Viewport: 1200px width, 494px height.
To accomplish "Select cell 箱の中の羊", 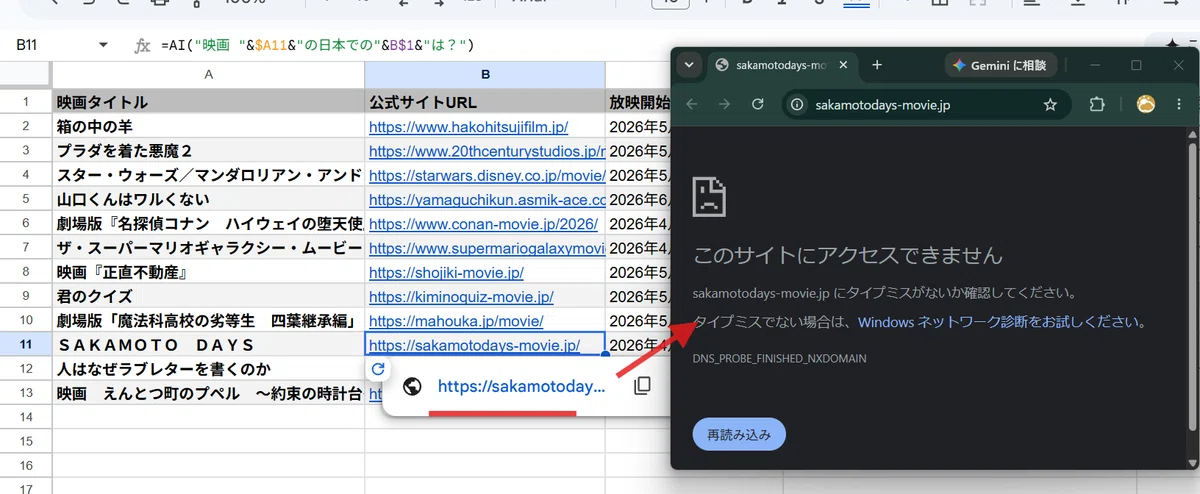I will pyautogui.click(x=208, y=127).
